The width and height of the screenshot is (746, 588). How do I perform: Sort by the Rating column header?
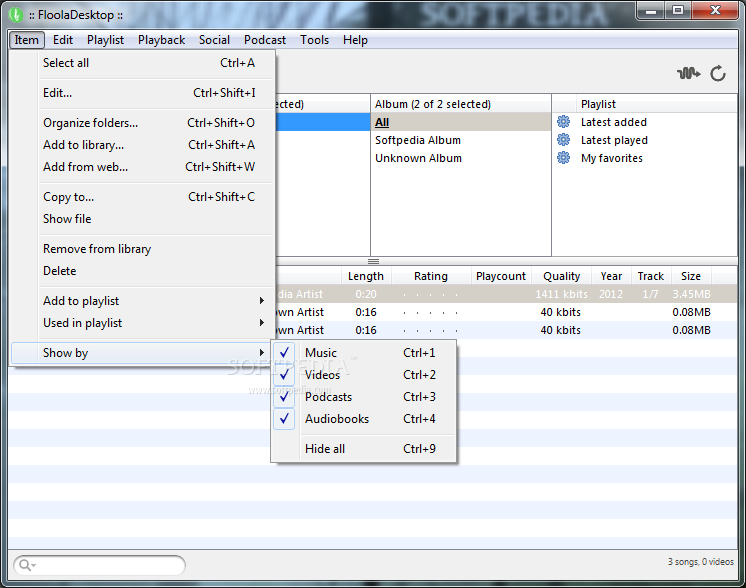[431, 276]
